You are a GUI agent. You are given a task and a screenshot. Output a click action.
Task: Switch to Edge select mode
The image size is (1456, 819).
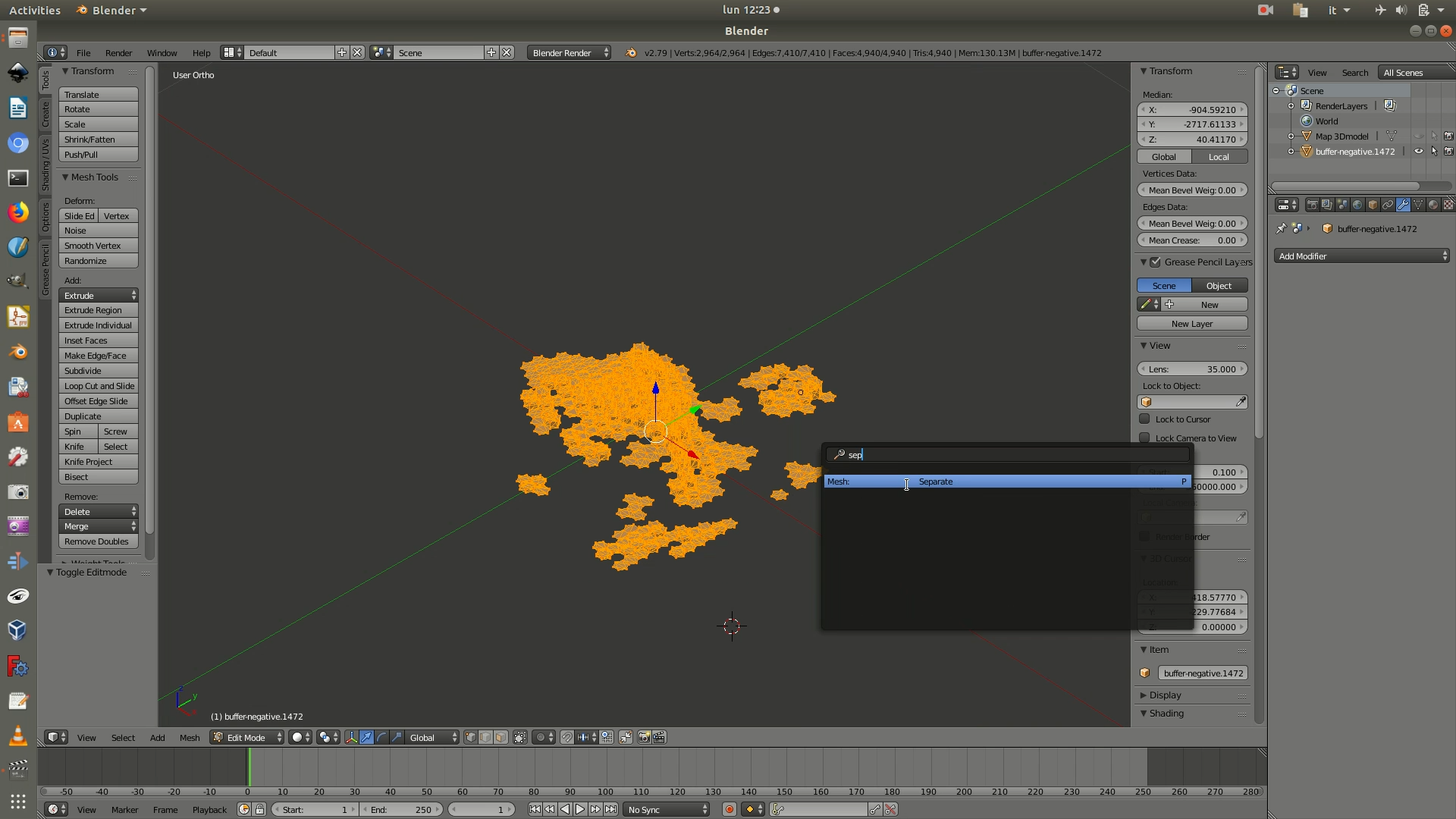(x=486, y=737)
